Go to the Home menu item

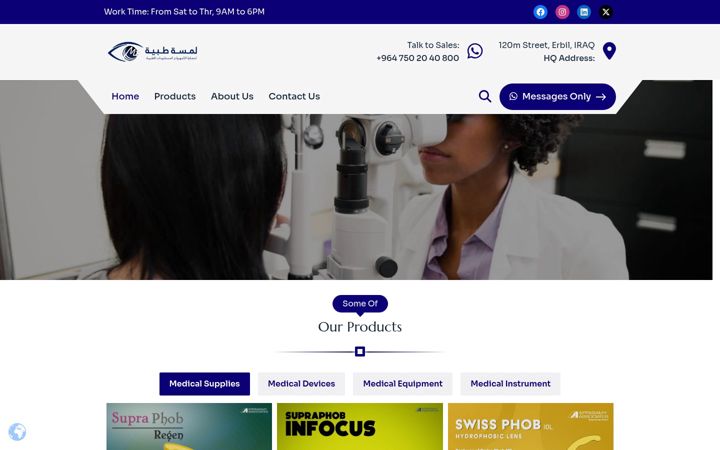(125, 96)
